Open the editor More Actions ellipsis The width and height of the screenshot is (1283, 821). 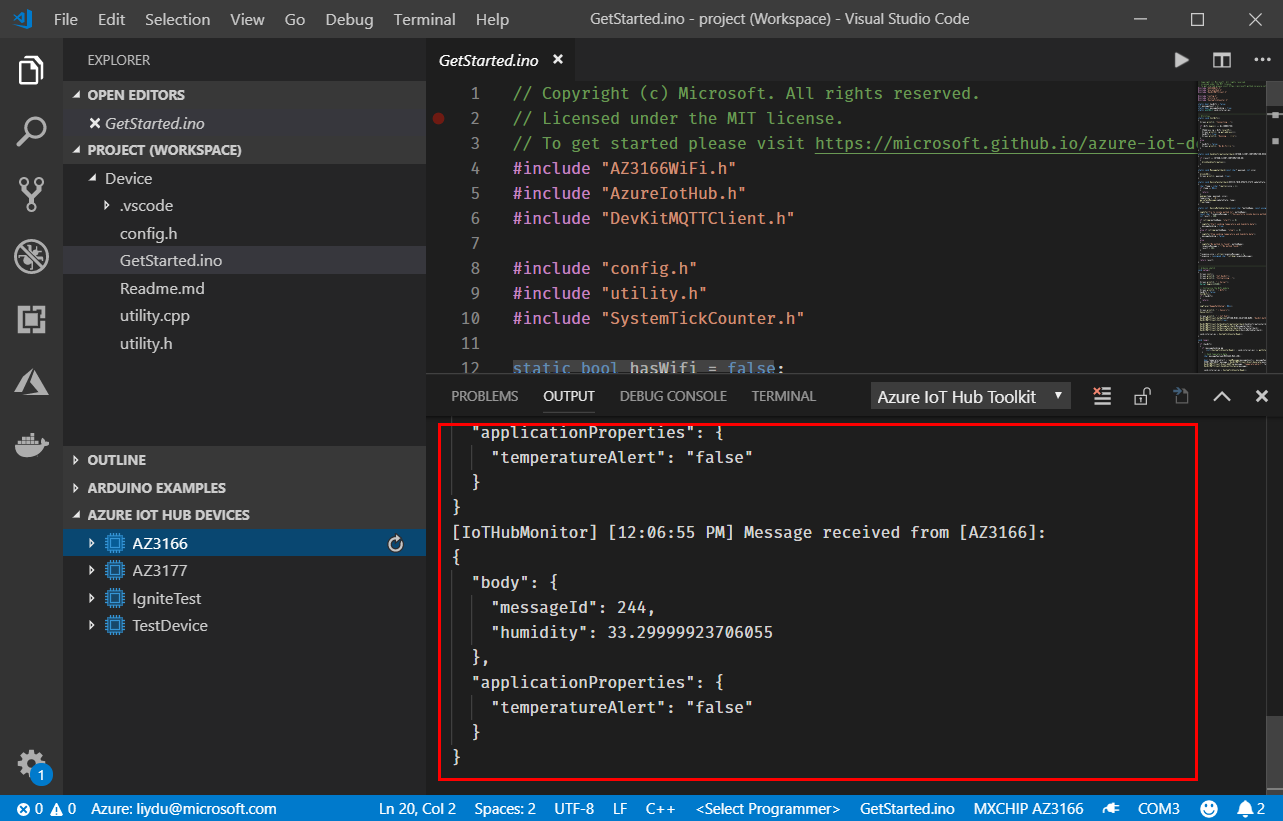1261,60
